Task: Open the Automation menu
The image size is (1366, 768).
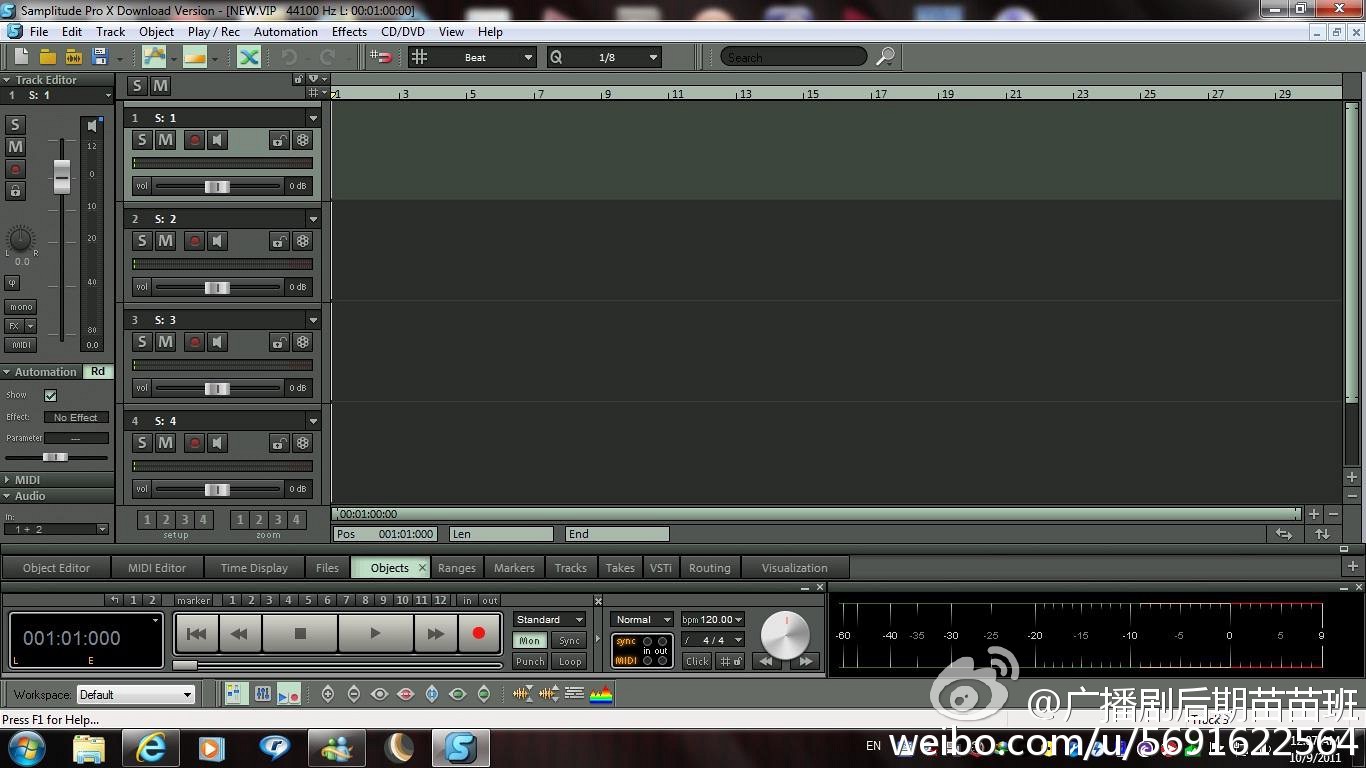Action: point(285,31)
